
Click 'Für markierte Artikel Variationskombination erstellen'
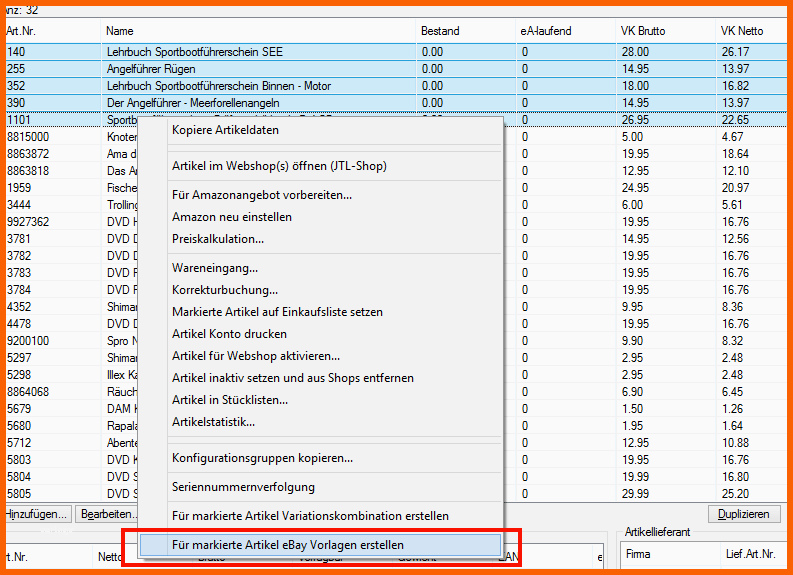320,516
